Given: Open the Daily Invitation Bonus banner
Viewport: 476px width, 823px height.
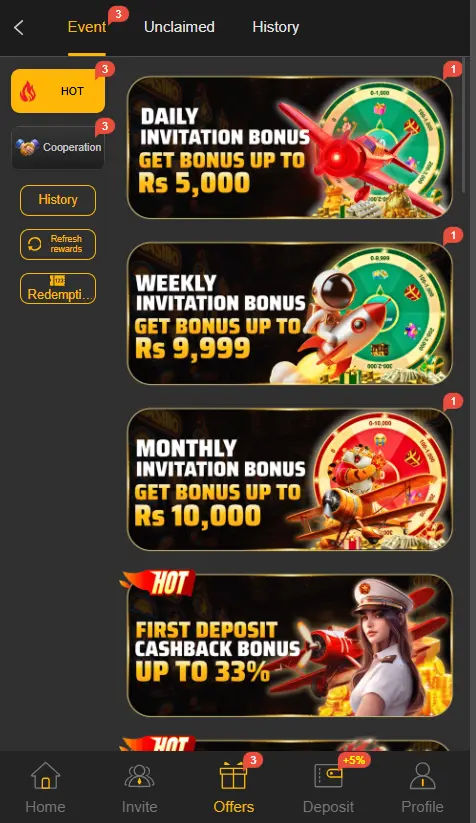Looking at the screenshot, I should click(290, 147).
